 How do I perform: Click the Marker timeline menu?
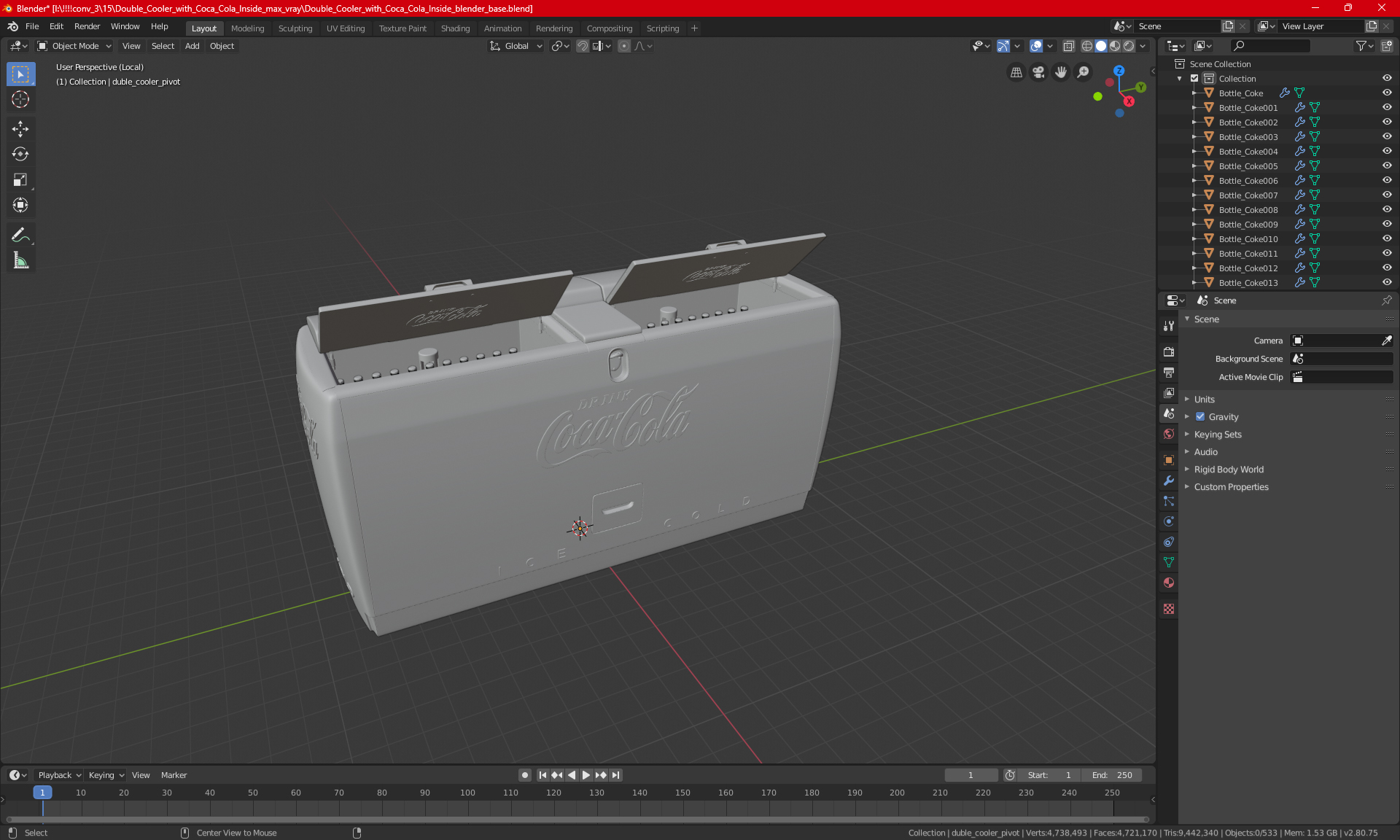[x=174, y=775]
